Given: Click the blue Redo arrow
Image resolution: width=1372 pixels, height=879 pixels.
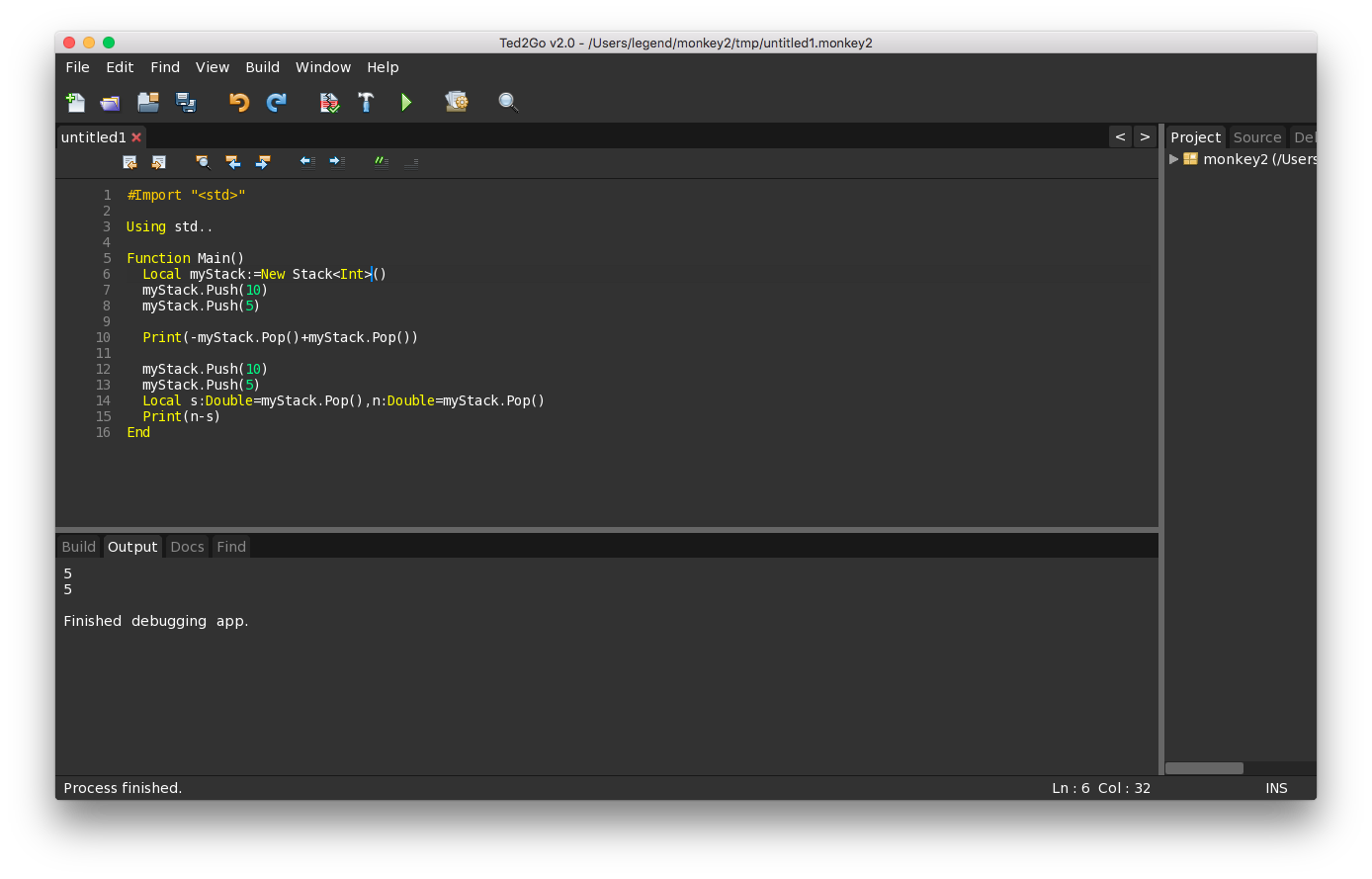Looking at the screenshot, I should point(277,102).
